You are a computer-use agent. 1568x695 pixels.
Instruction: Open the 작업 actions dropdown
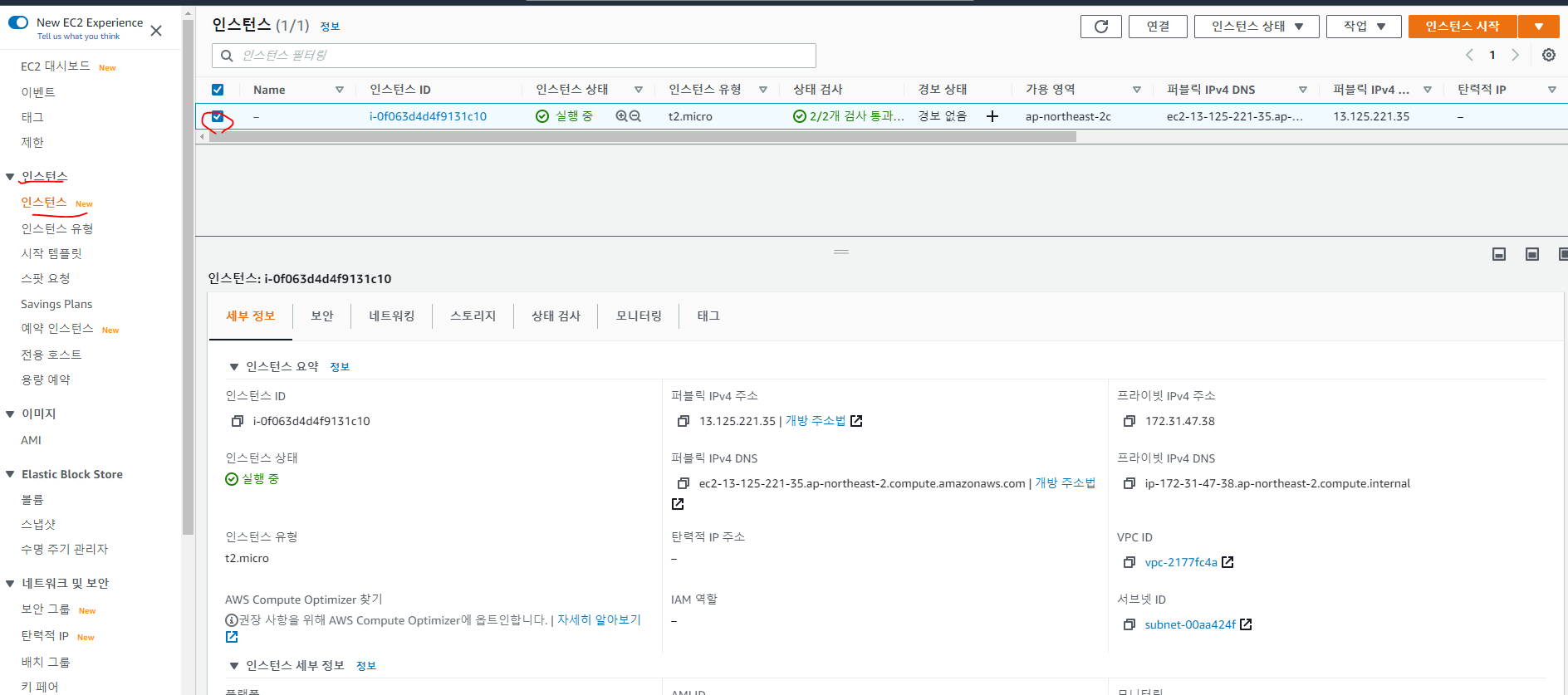coord(1364,27)
